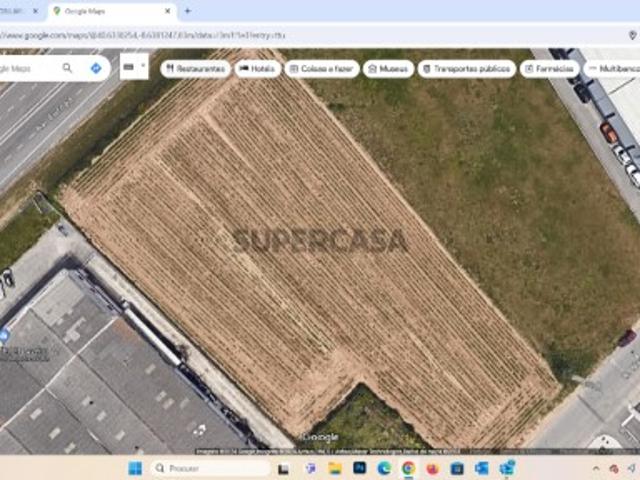Show hidden system tray icons
The image size is (640, 480).
pos(598,468)
